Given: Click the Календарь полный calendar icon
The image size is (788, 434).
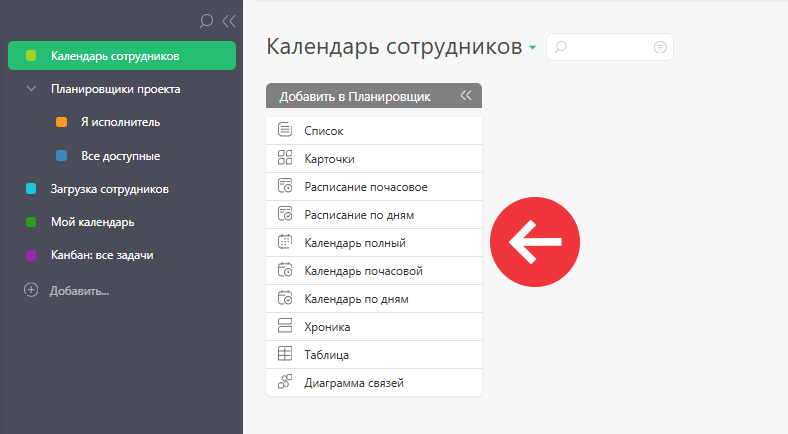Looking at the screenshot, I should click(285, 242).
